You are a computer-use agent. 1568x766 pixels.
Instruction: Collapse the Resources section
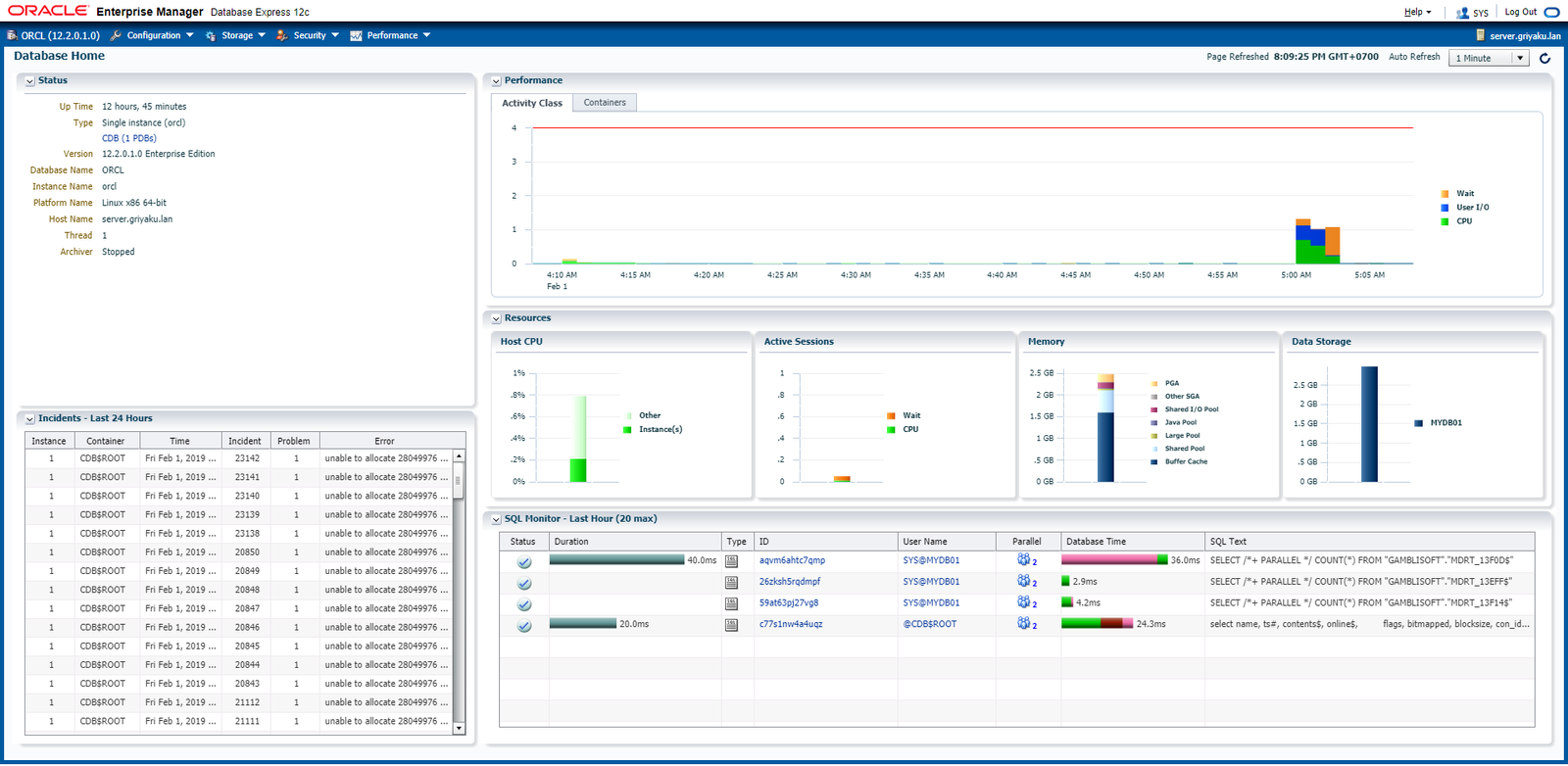pos(496,318)
